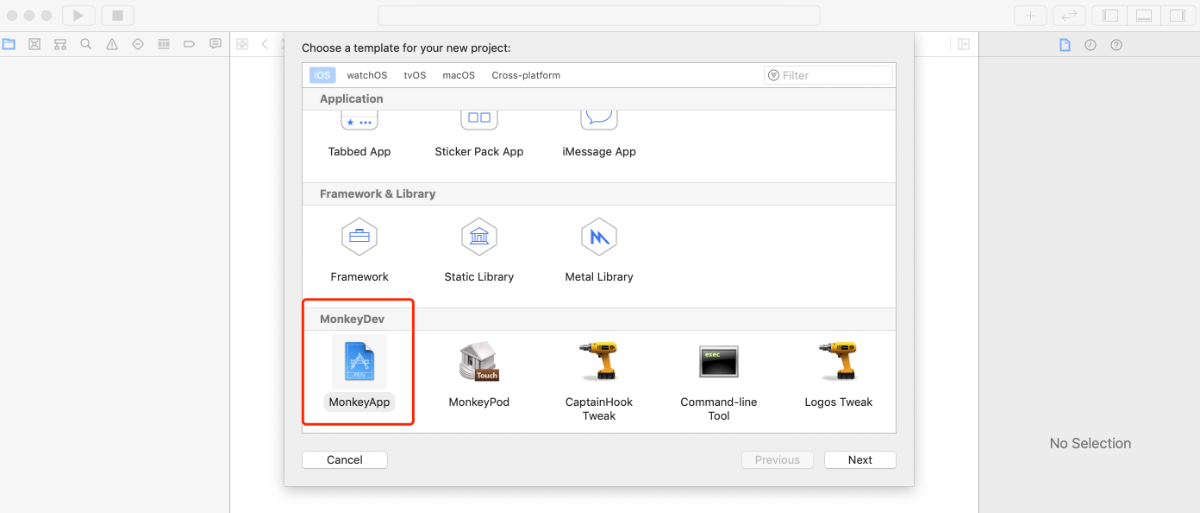Click the template Filter search field
Viewport: 1200px width, 513px height.
(x=828, y=75)
